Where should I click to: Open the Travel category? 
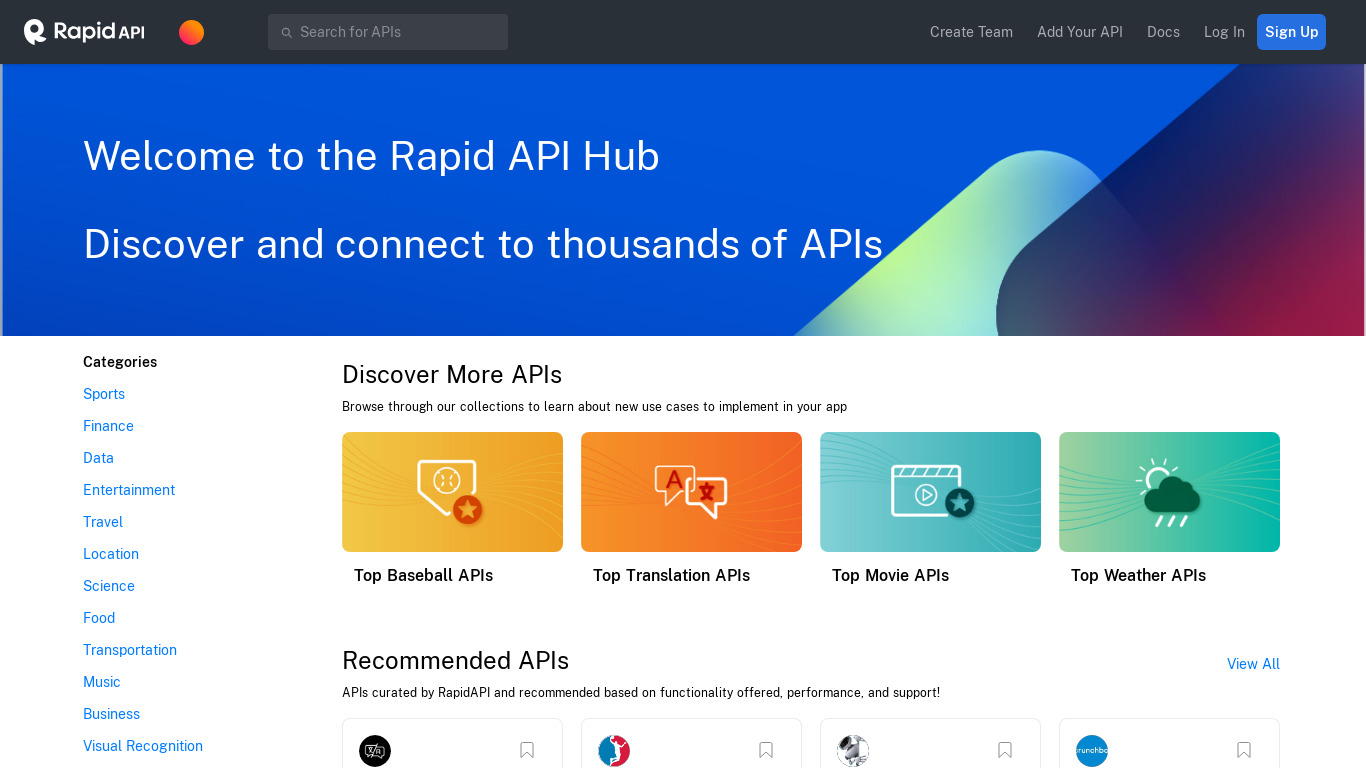[103, 522]
